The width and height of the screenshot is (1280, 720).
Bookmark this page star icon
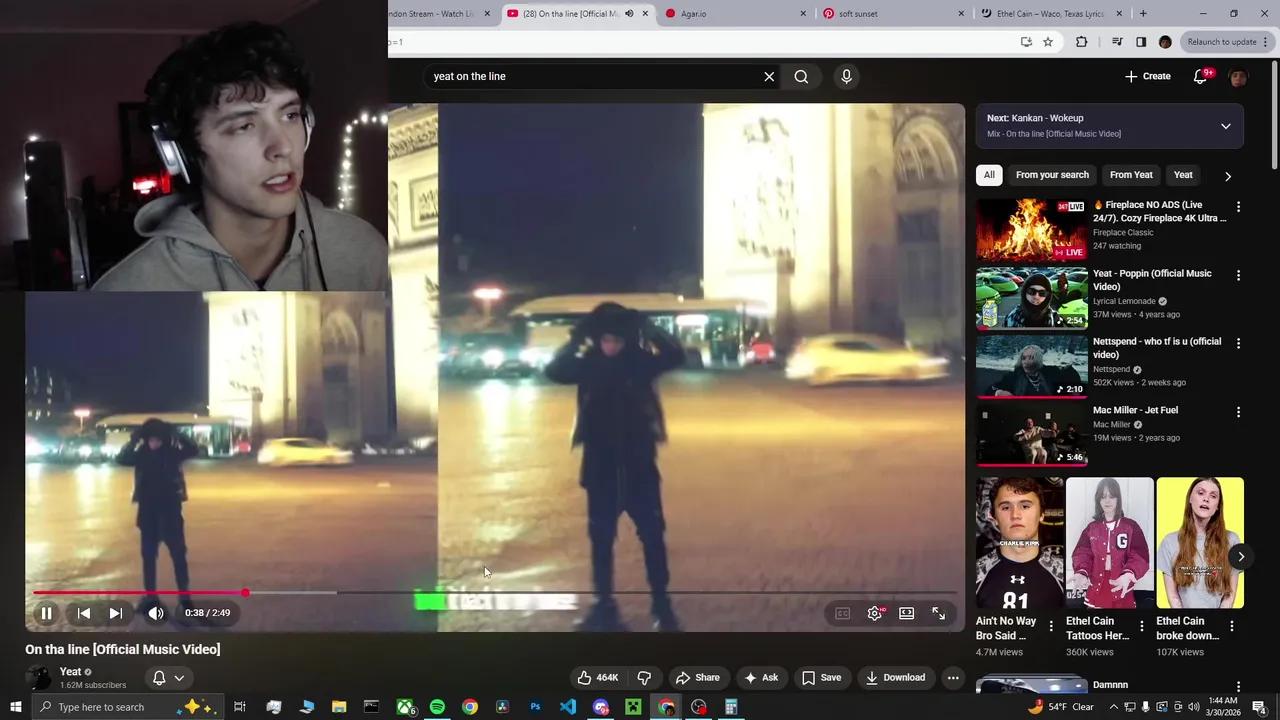click(x=1048, y=42)
